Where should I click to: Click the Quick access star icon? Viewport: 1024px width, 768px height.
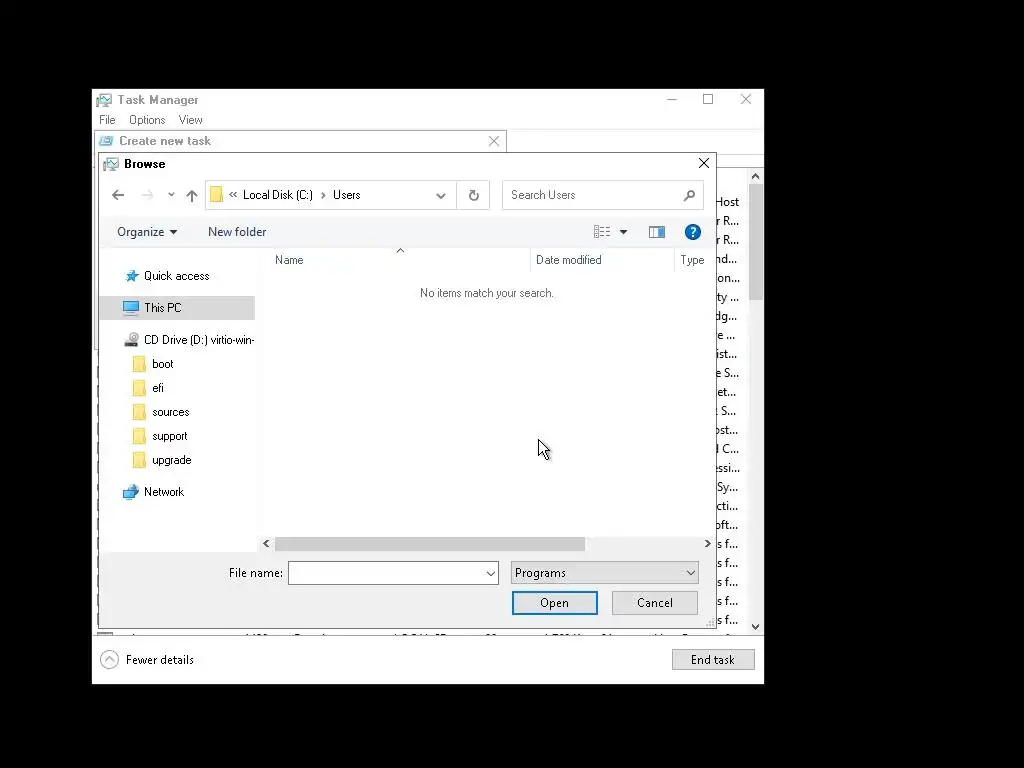point(132,276)
